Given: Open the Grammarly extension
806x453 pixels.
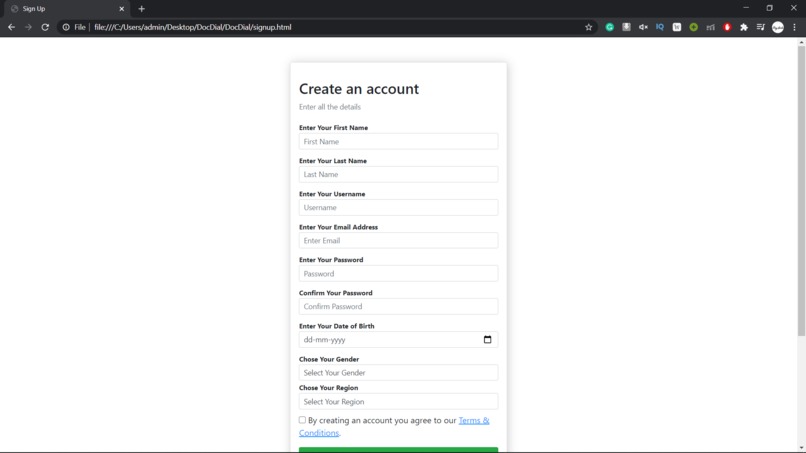Looking at the screenshot, I should (x=610, y=27).
